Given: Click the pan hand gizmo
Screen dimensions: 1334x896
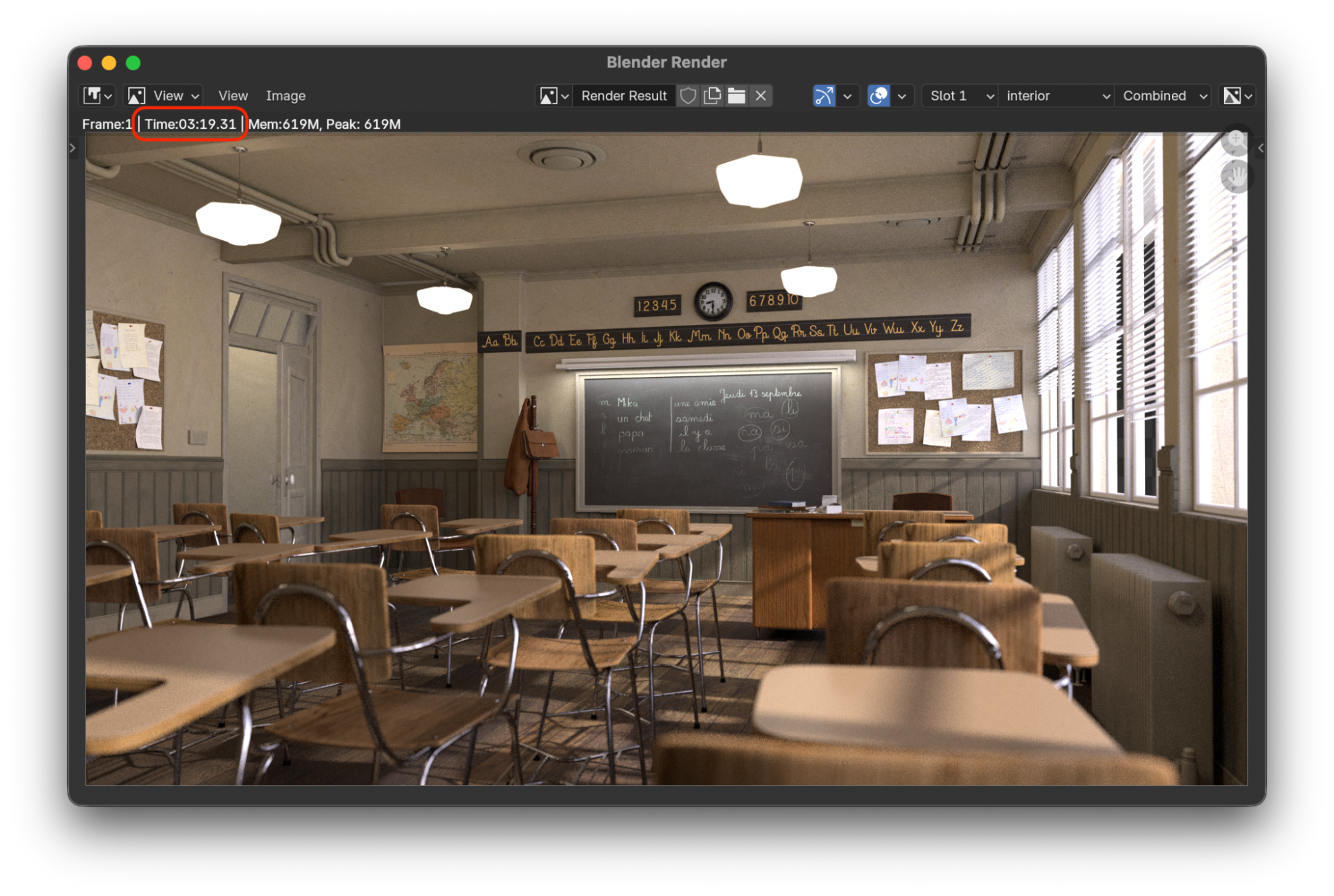Looking at the screenshot, I should [x=1236, y=177].
